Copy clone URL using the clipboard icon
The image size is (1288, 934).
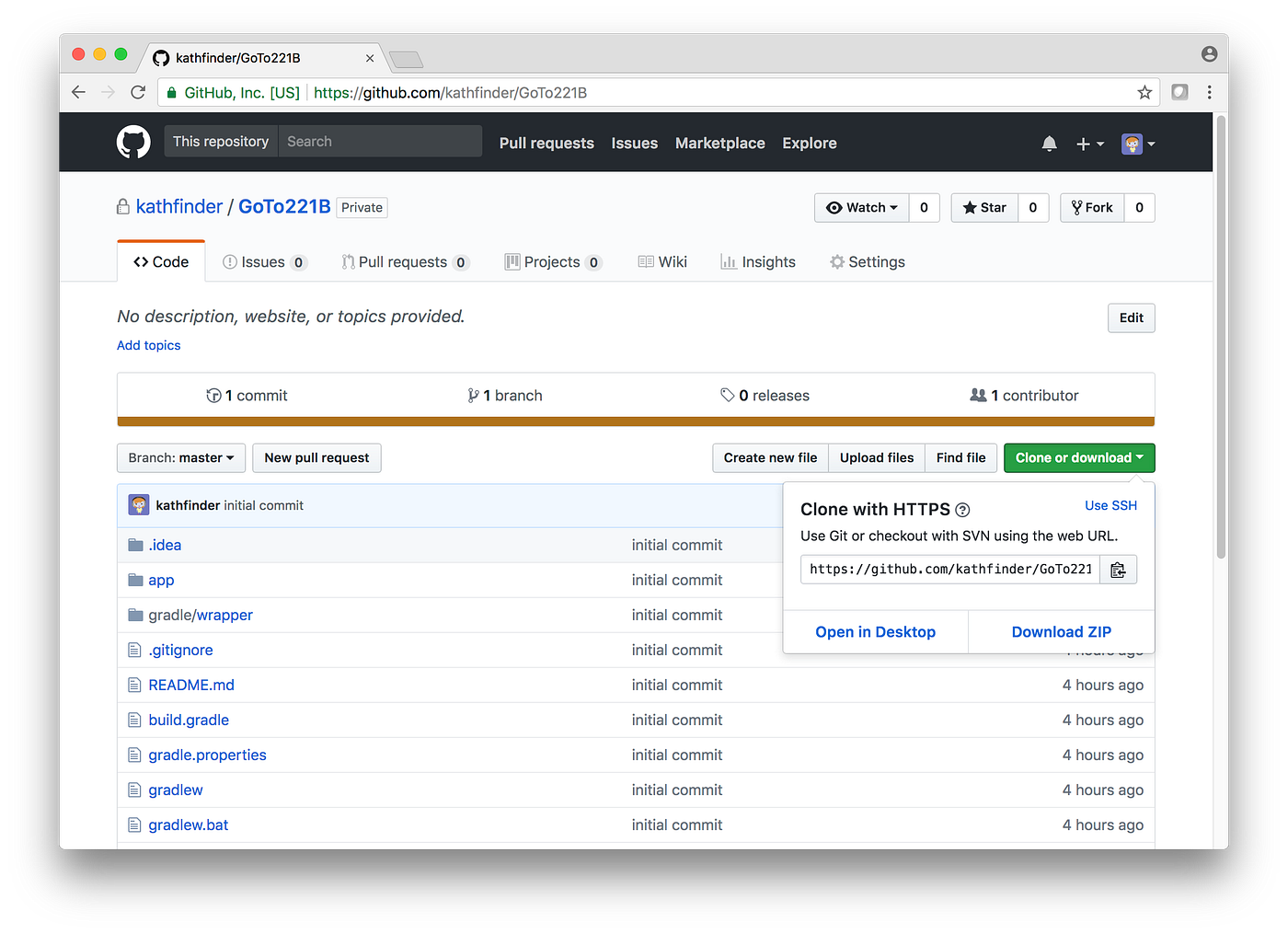(x=1118, y=569)
